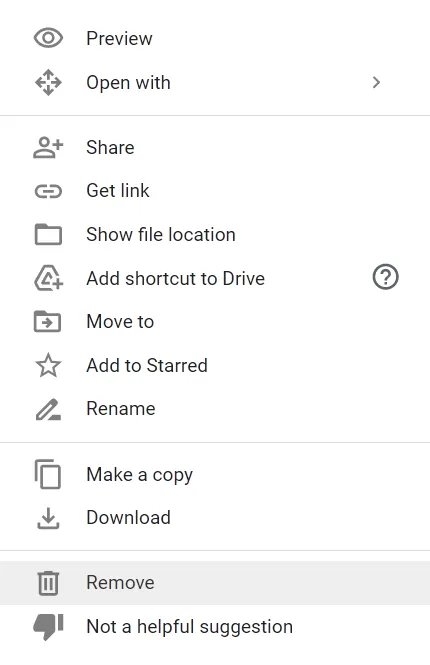Click the Drive shortcut triangle icon
Screen dimensions: 430x665
tap(48, 278)
